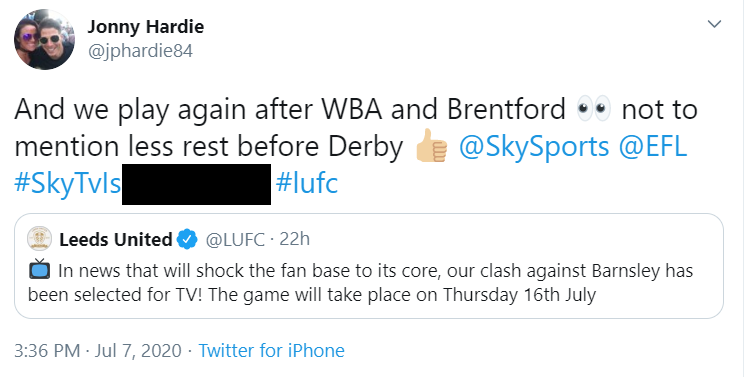Click the Leeds United crest avatar
This screenshot has width=745, height=377.
coord(39,239)
